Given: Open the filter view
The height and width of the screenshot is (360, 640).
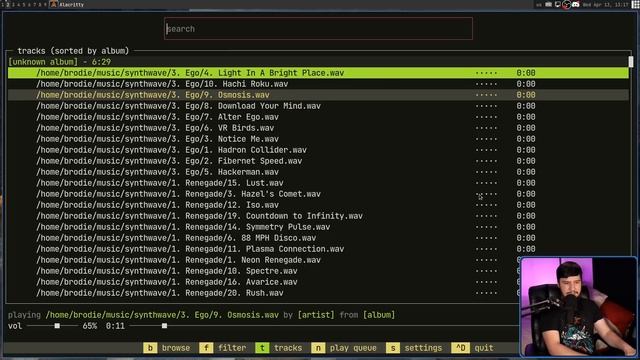Looking at the screenshot, I should click(x=223, y=348).
